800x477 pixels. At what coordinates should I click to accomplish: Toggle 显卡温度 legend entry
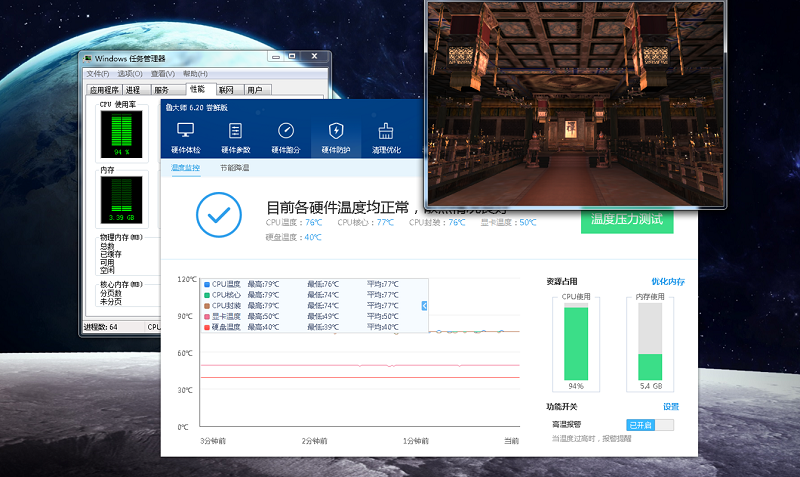pos(222,316)
